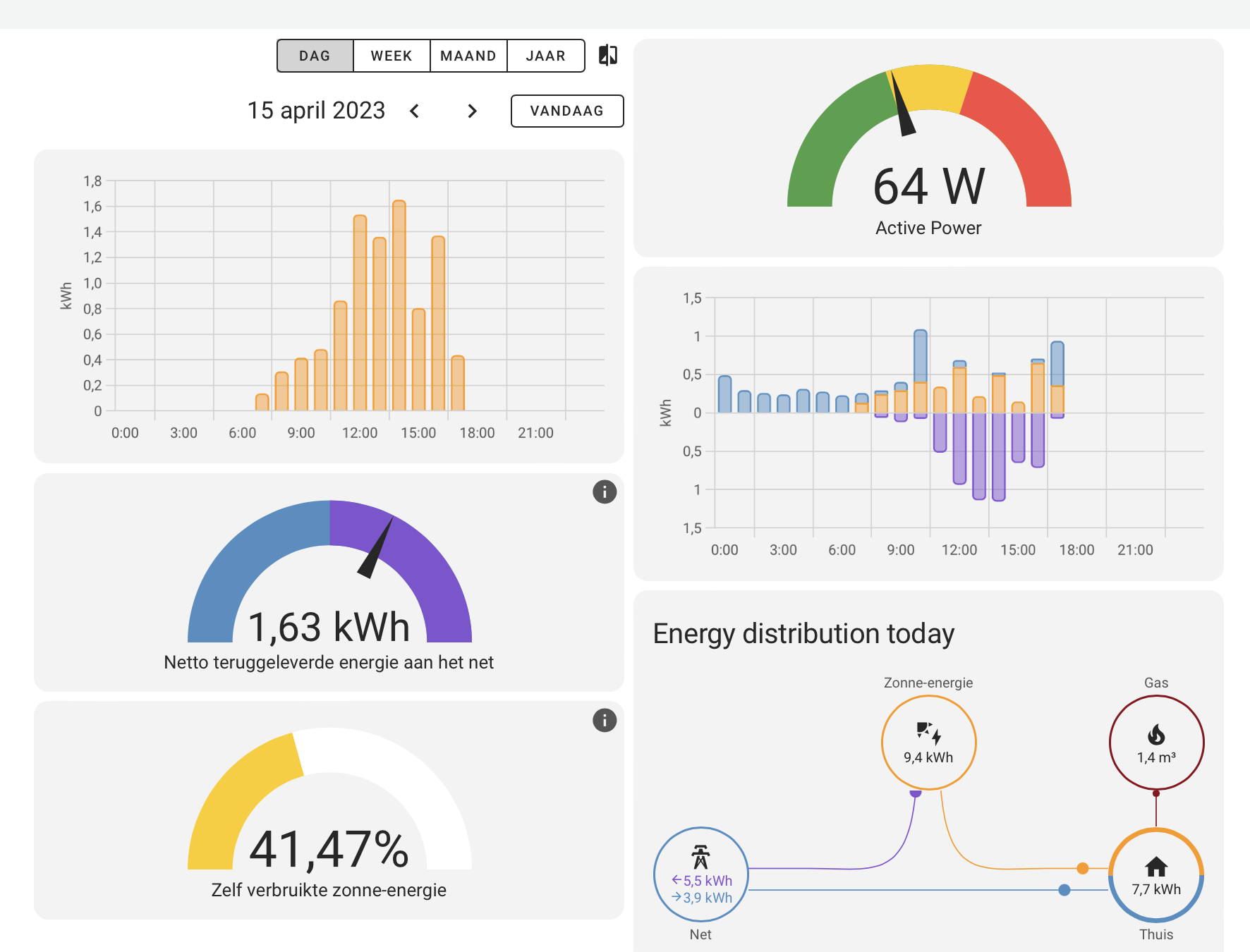Select the DAG period tab
This screenshot has width=1250, height=952.
(315, 56)
